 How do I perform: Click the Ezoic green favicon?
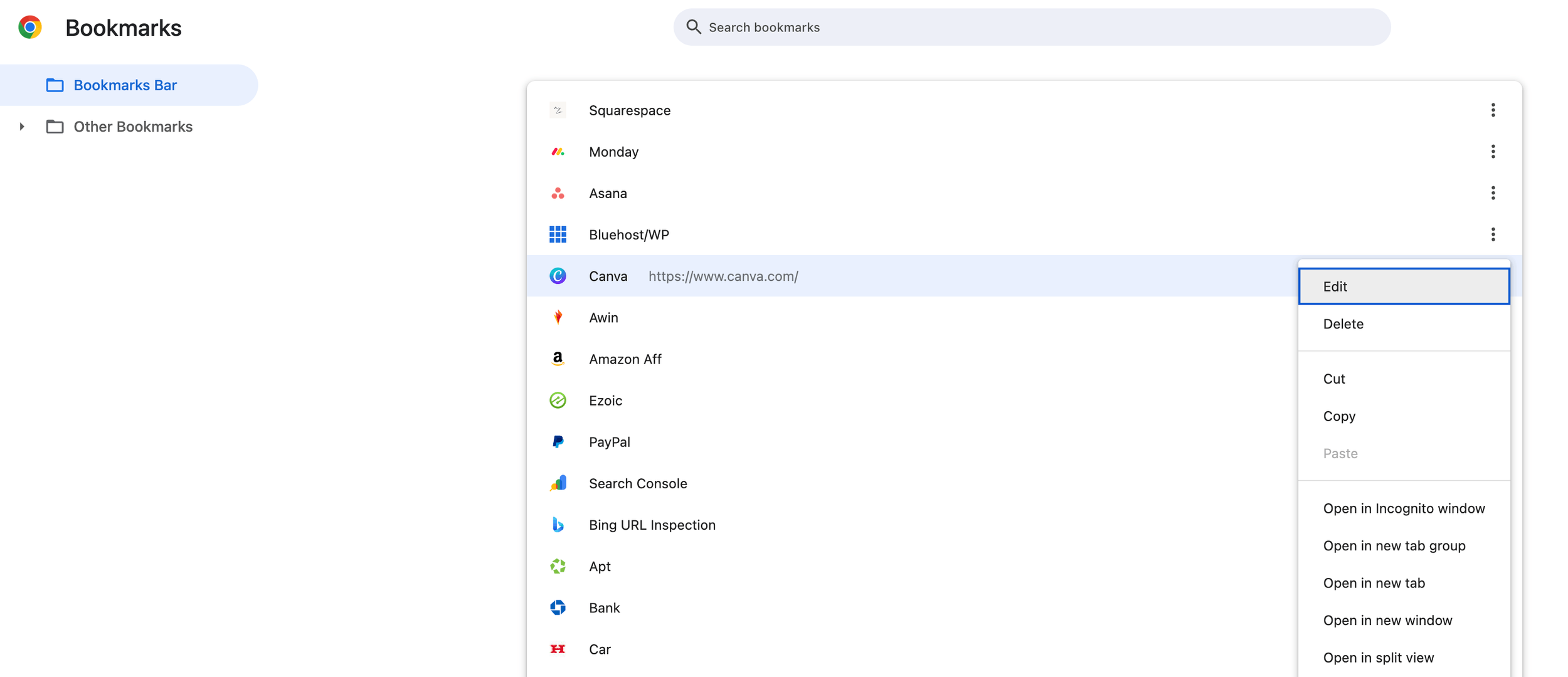click(x=558, y=400)
